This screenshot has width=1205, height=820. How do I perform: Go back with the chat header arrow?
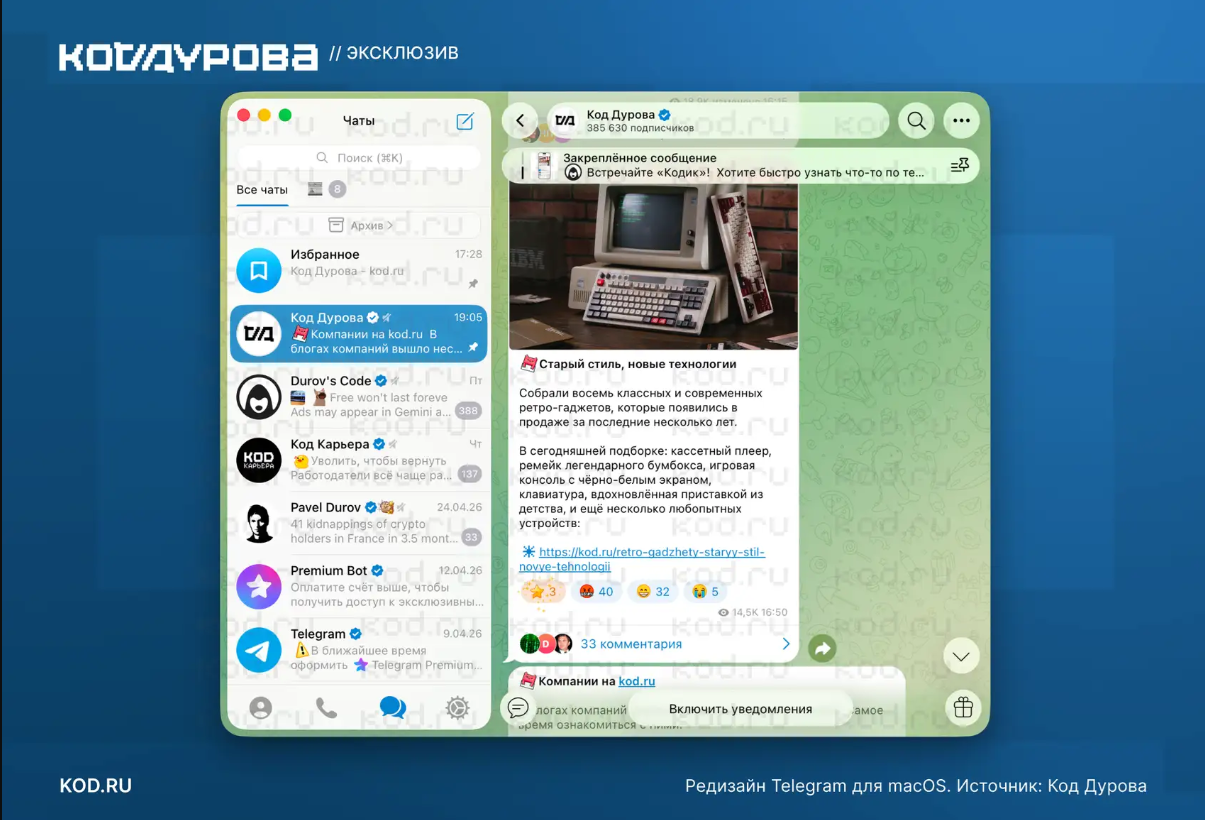520,121
